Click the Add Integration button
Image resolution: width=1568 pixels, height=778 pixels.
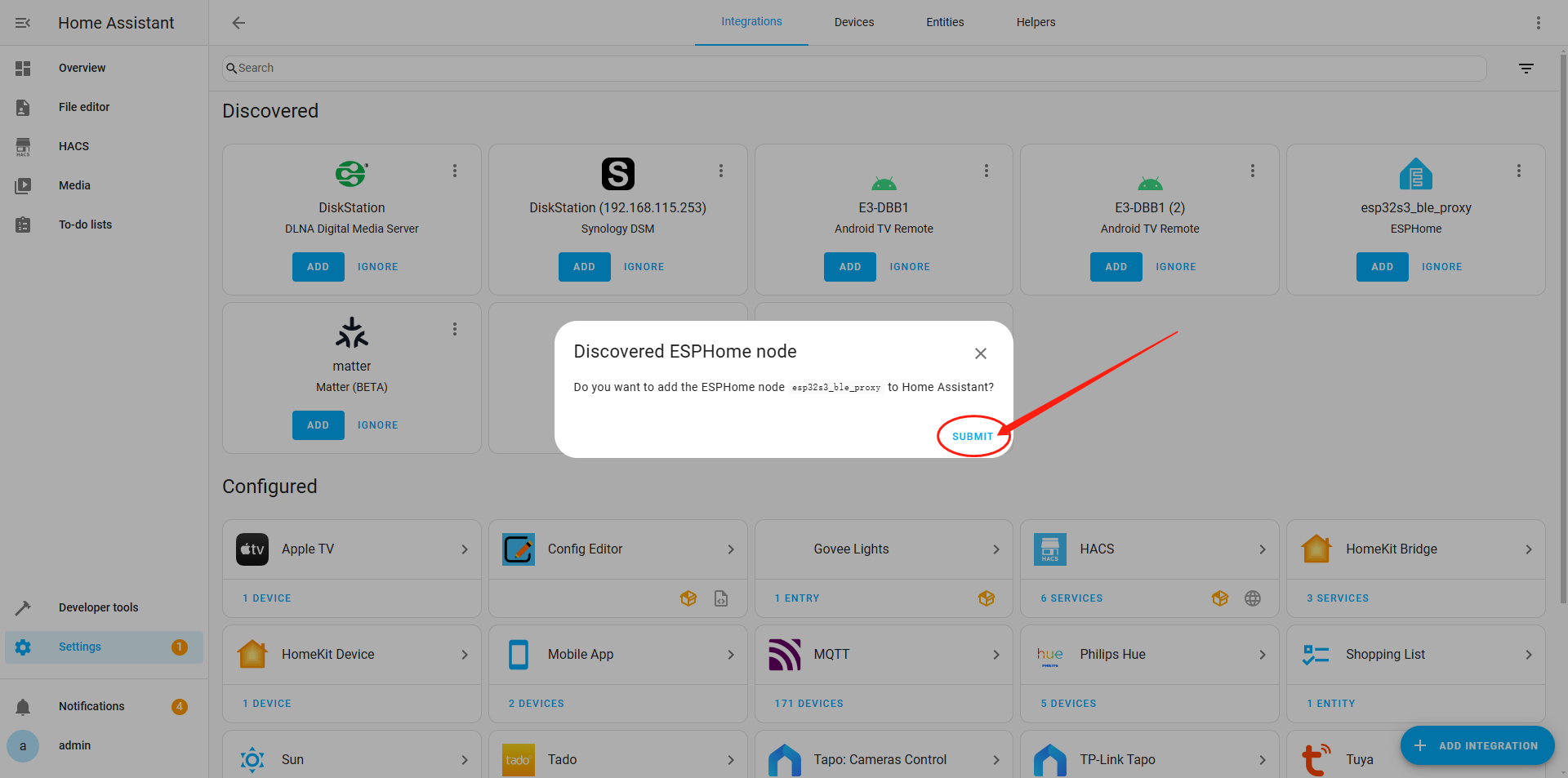(1477, 745)
